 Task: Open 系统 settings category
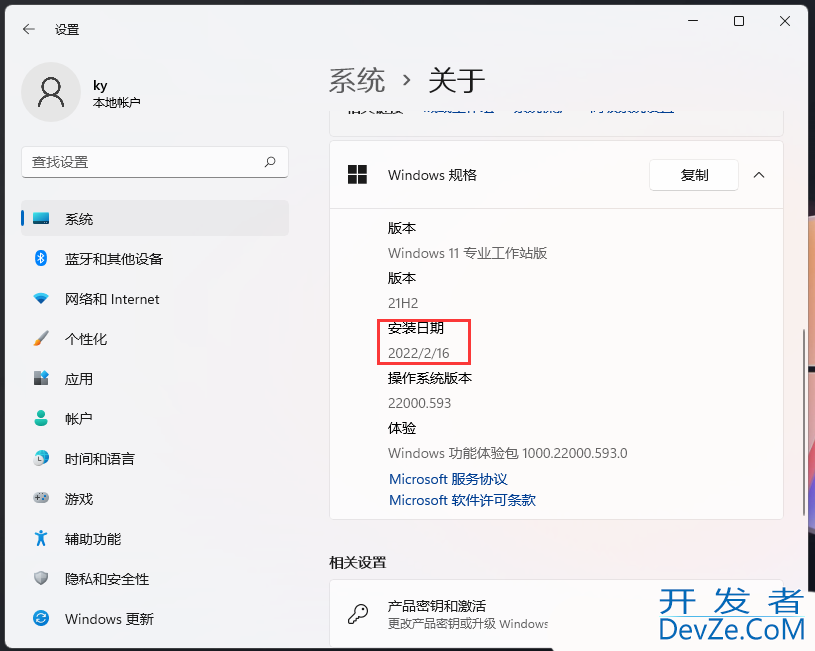coord(155,218)
